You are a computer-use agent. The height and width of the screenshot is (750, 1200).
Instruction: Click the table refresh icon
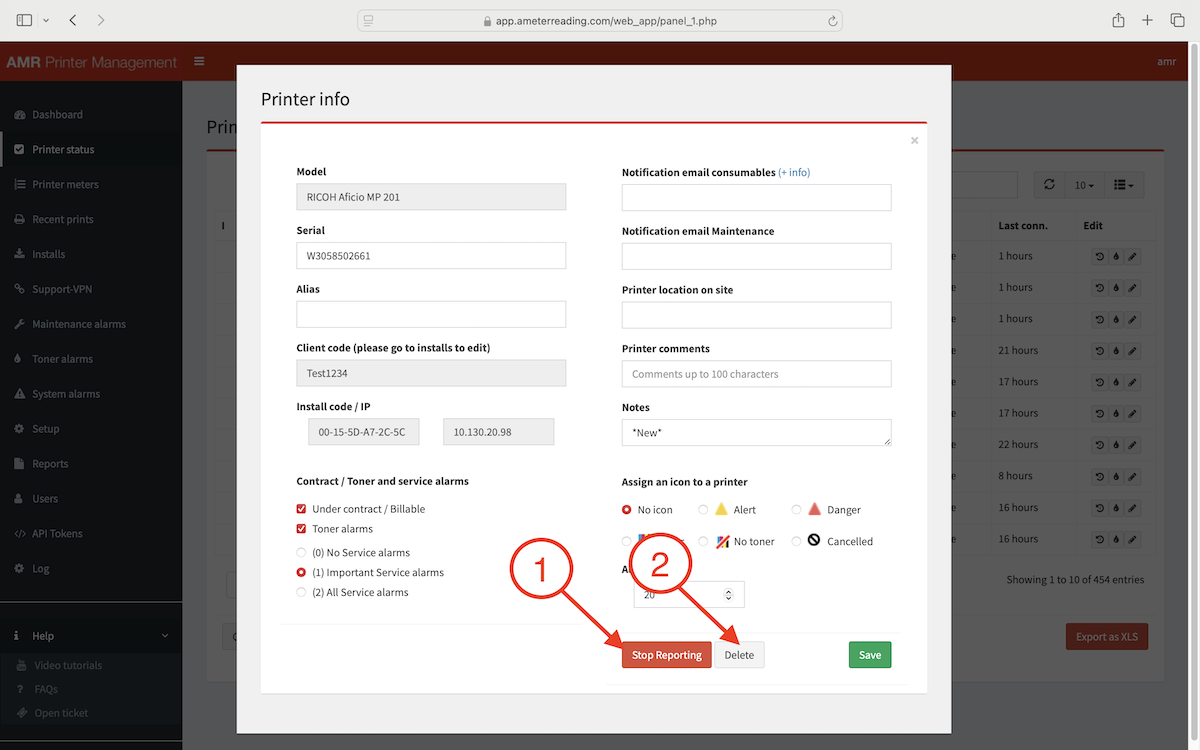coord(1048,185)
